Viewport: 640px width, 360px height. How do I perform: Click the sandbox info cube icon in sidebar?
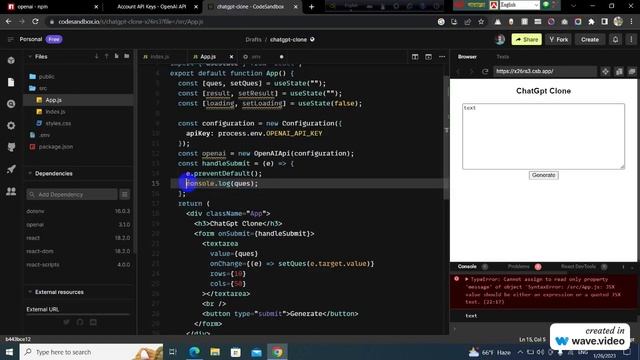point(11,60)
